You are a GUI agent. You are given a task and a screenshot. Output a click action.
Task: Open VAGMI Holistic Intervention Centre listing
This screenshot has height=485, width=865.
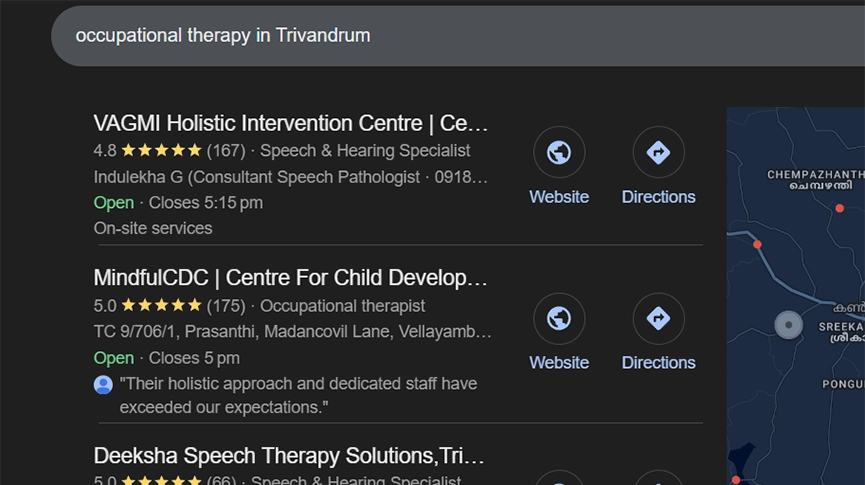(291, 123)
